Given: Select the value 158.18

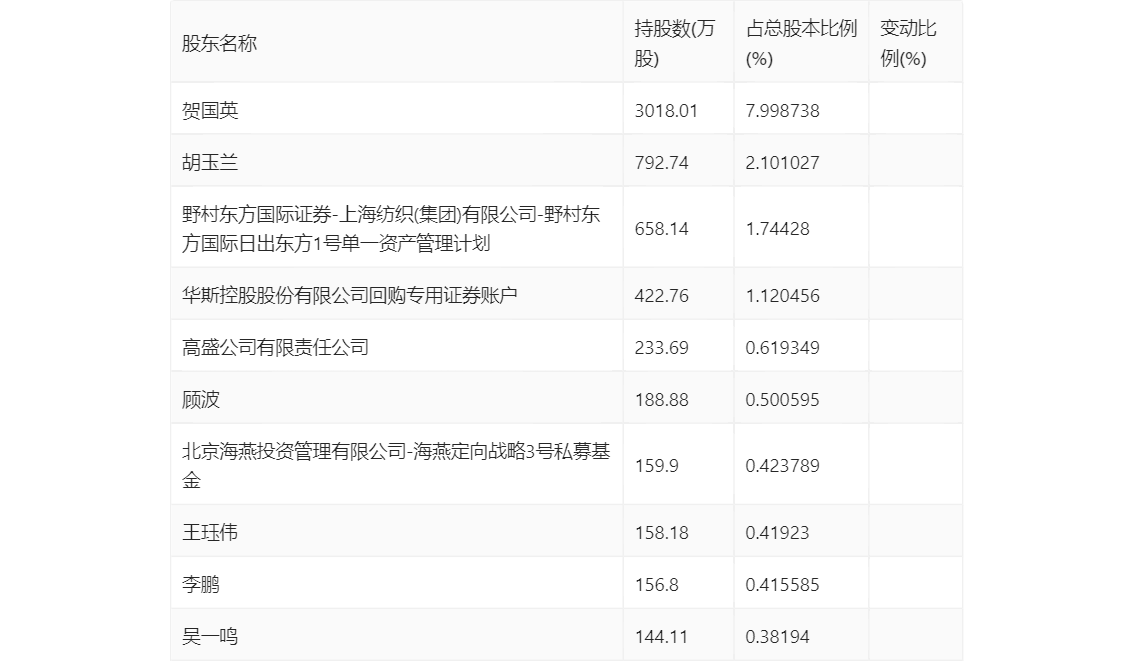Looking at the screenshot, I should [x=662, y=533].
